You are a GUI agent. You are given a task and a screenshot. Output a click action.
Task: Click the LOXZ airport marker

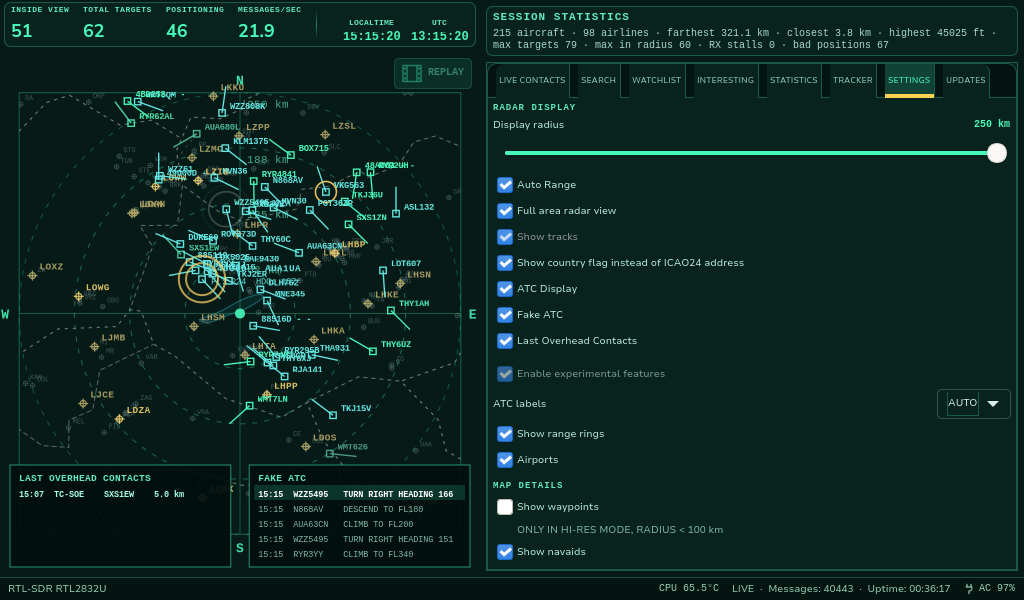tap(32, 276)
